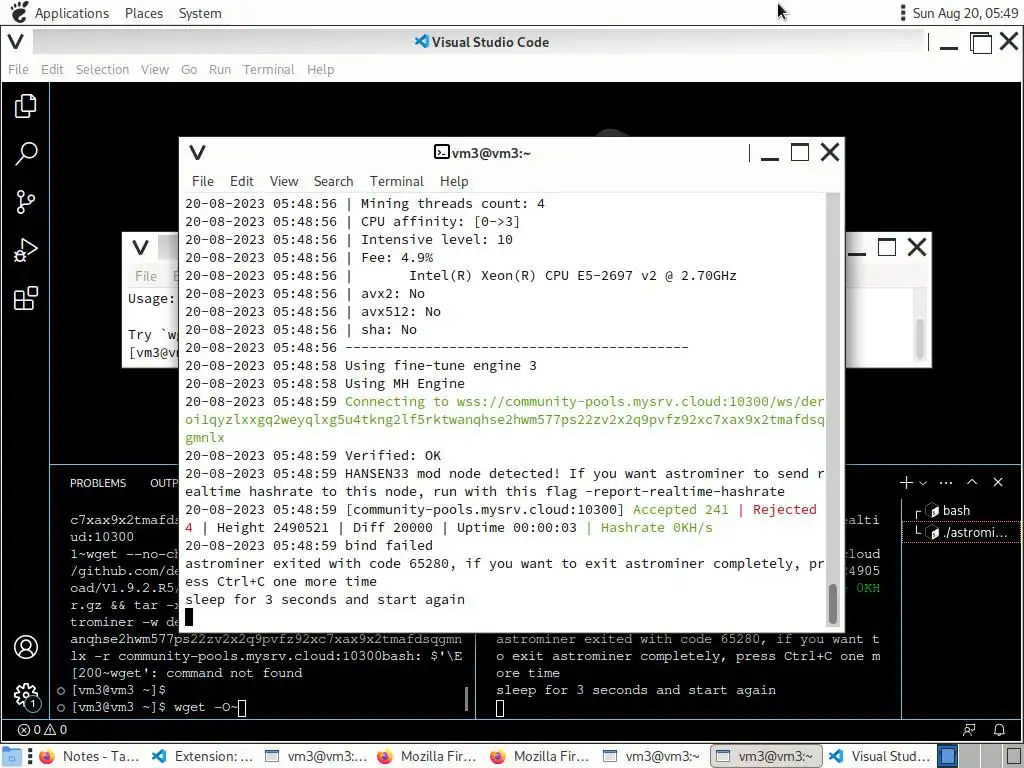Open Search menu in front terminal window
This screenshot has height=768, width=1024.
(x=334, y=182)
